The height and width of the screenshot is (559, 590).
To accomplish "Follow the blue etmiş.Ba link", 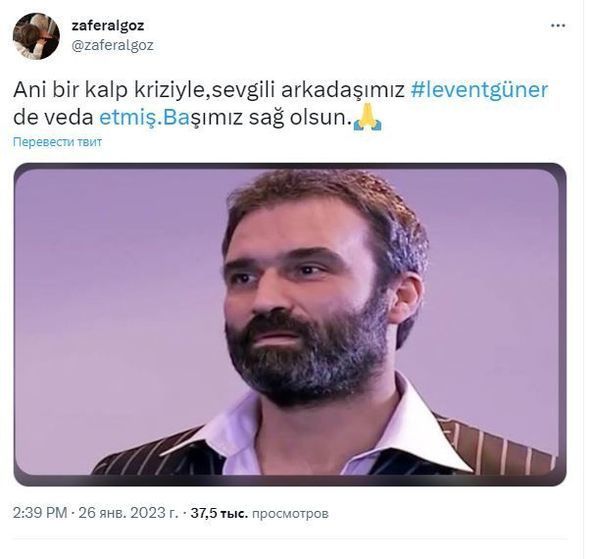I will pyautogui.click(x=144, y=118).
